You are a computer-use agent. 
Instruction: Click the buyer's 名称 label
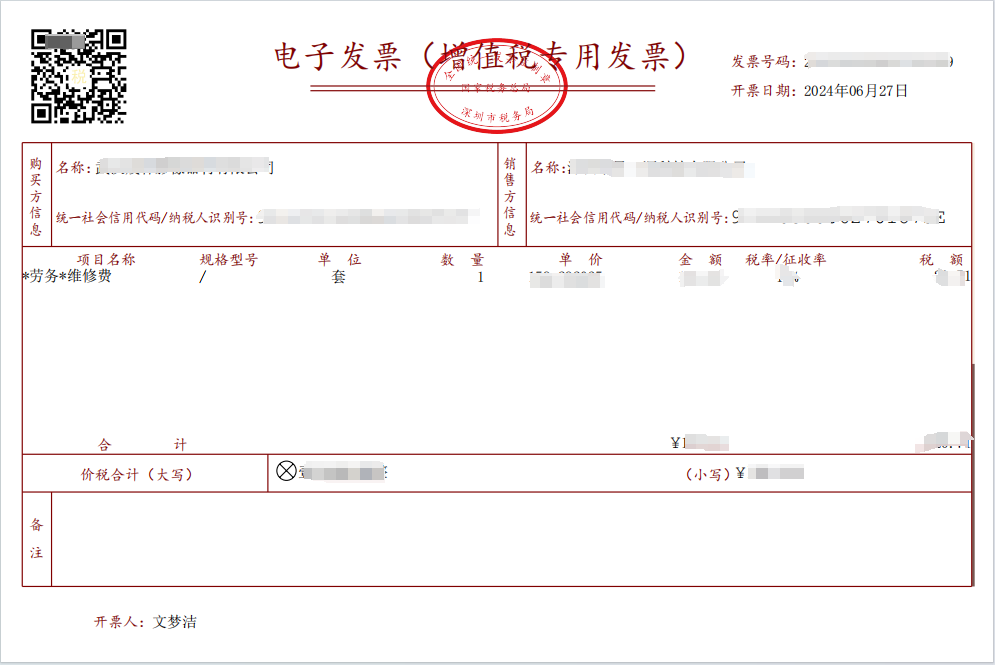pyautogui.click(x=74, y=168)
